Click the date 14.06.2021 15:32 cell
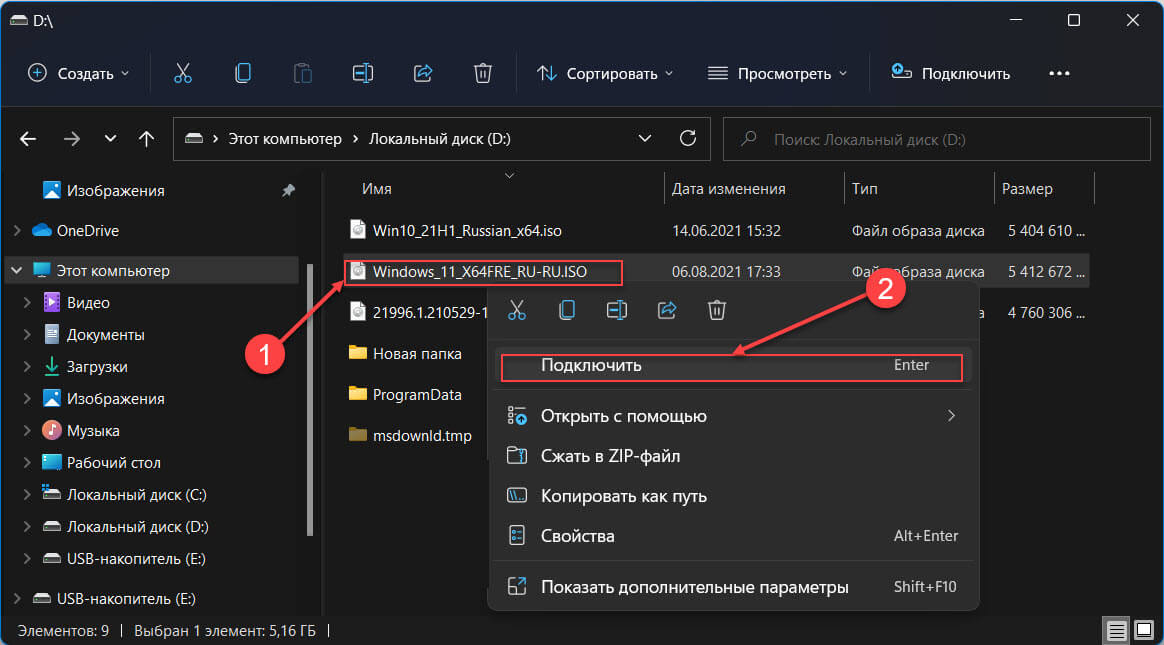 coord(726,231)
